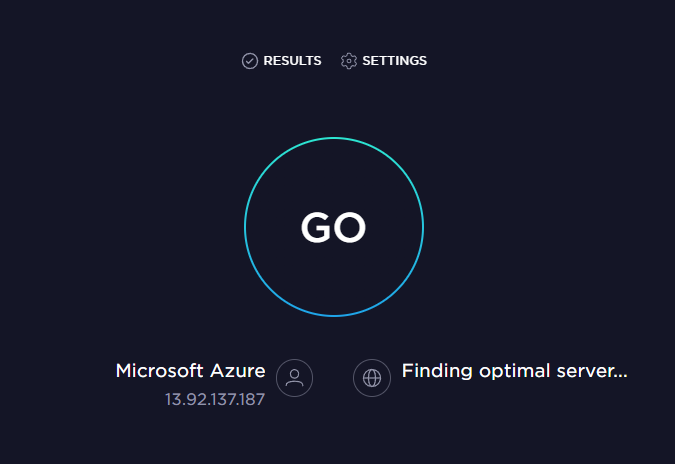Open the RESULTS text label
The width and height of the screenshot is (675, 464).
(x=292, y=61)
